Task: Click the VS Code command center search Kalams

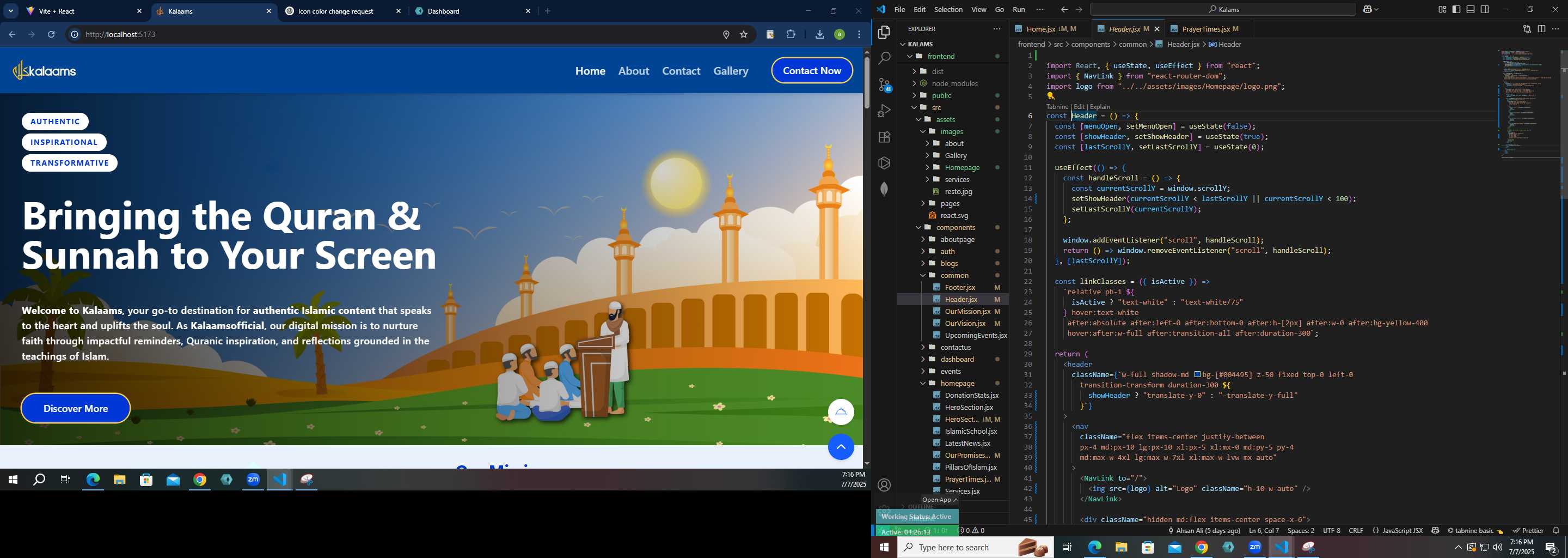Action: [1222, 9]
